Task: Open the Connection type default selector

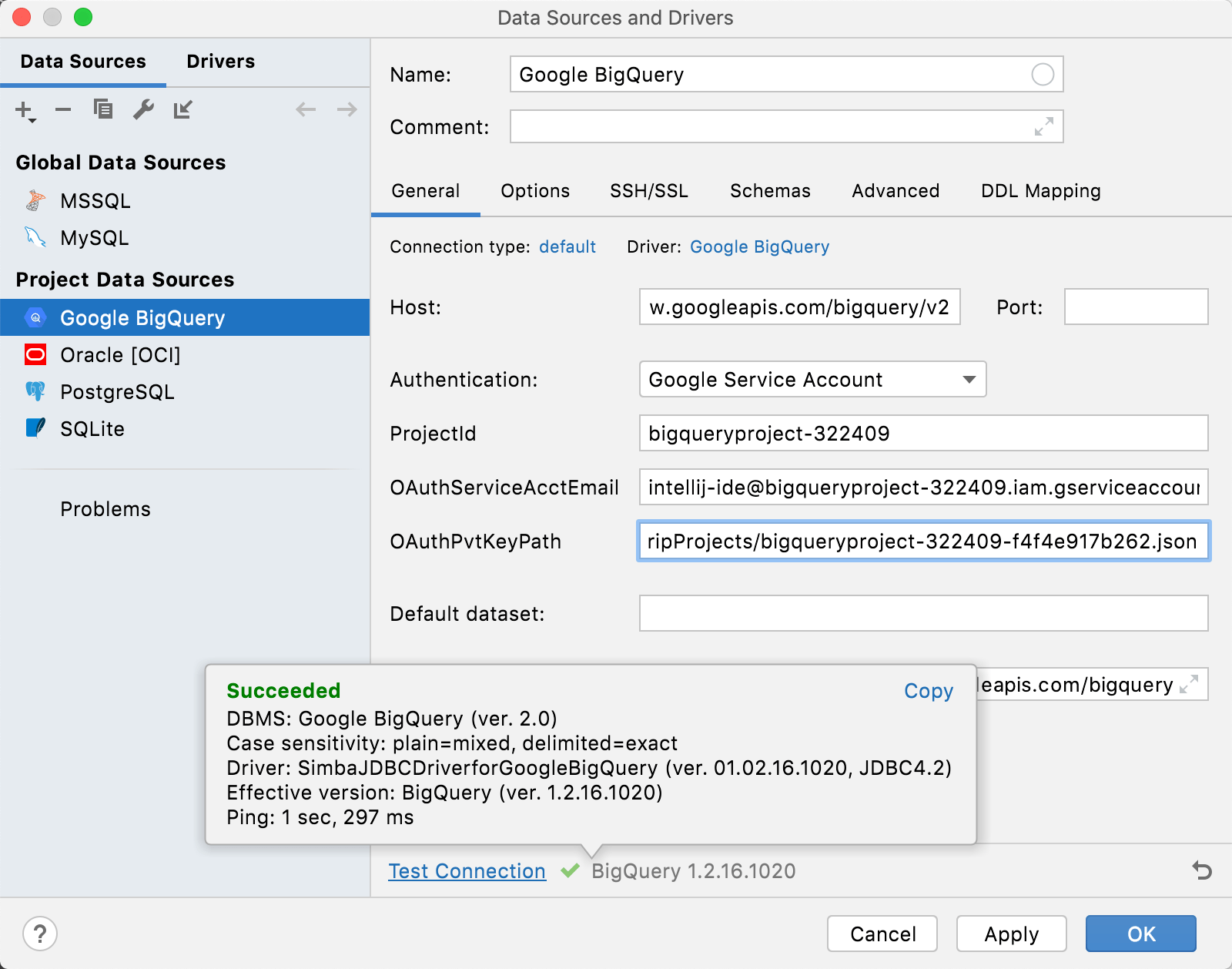Action: 567,247
